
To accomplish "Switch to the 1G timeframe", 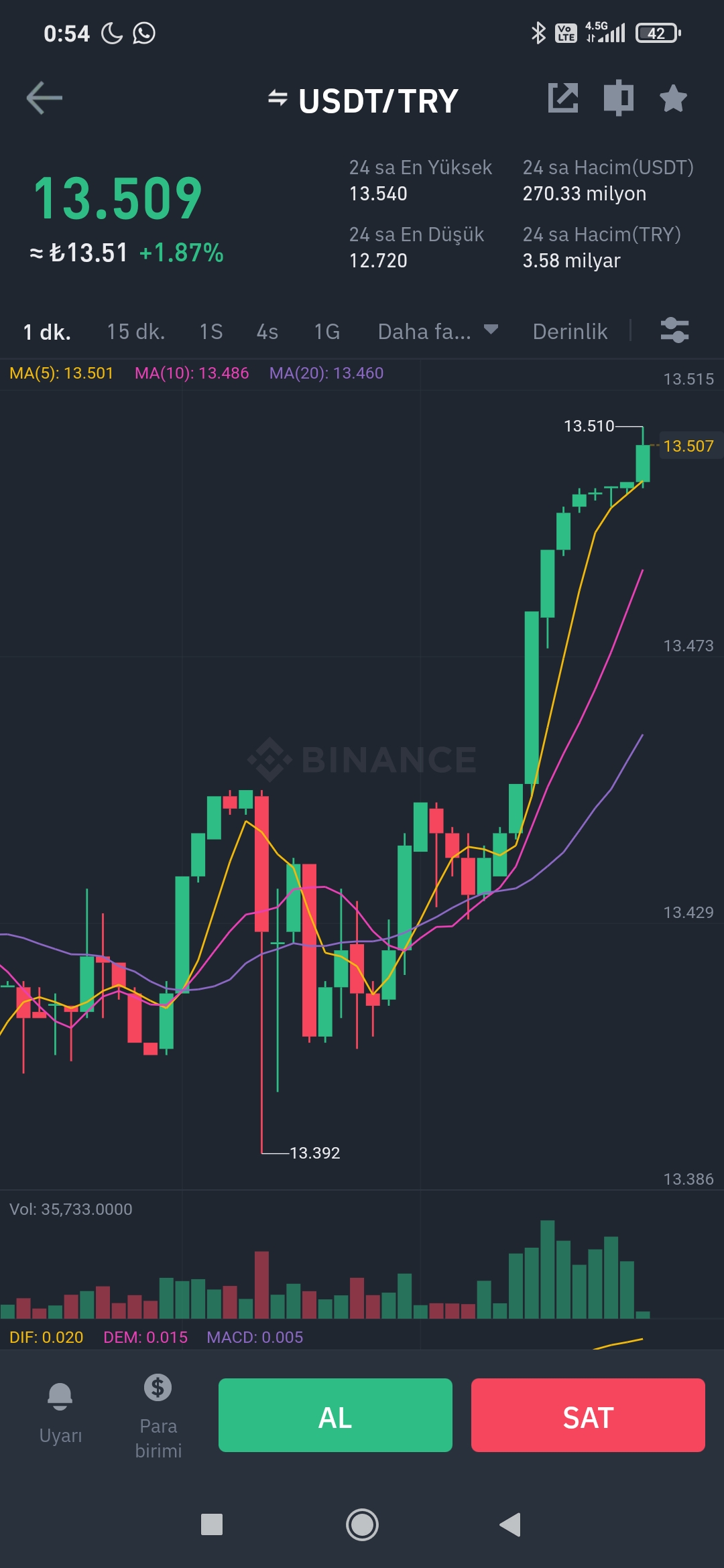I will pos(327,332).
